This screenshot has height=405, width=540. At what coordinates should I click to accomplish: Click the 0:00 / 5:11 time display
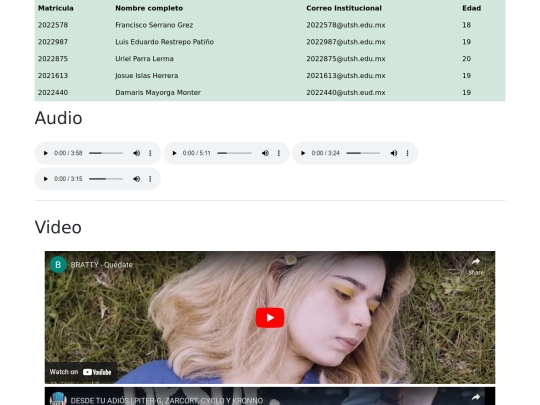coord(197,153)
